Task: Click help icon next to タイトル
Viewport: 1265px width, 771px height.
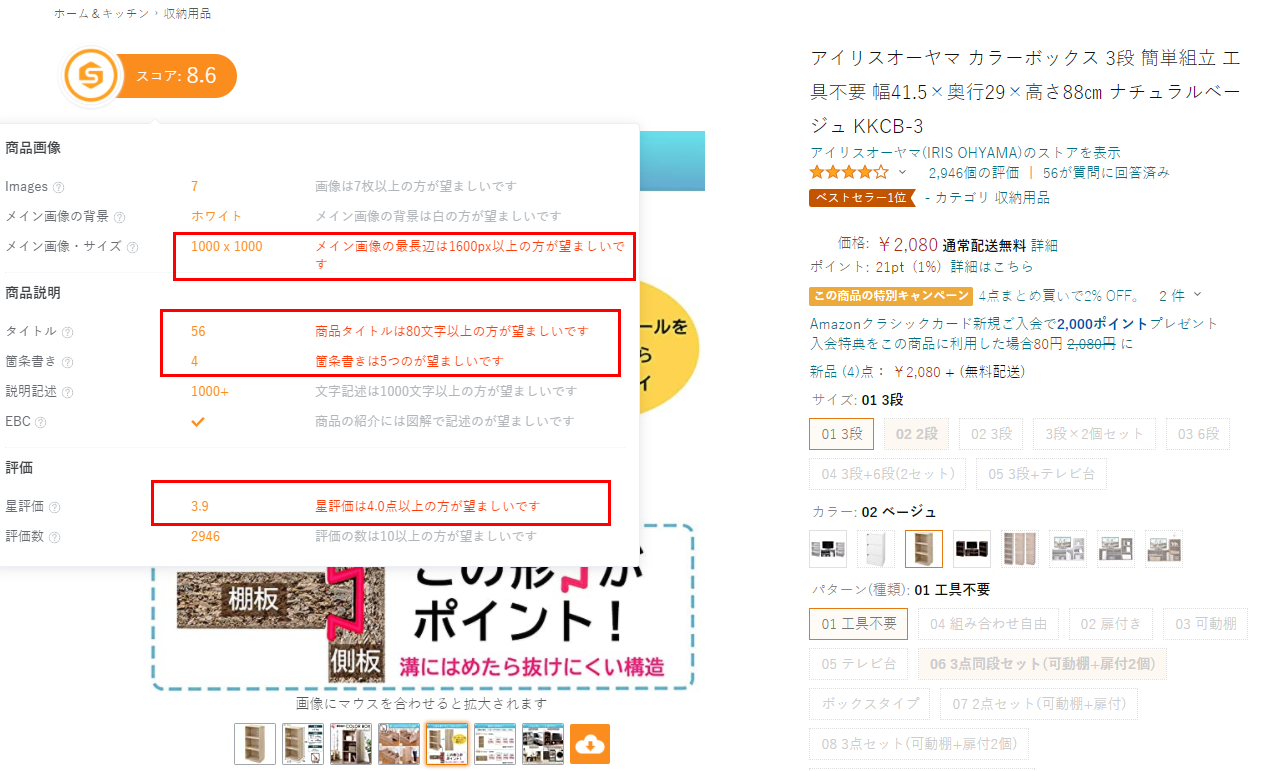Action: pyautogui.click(x=67, y=331)
